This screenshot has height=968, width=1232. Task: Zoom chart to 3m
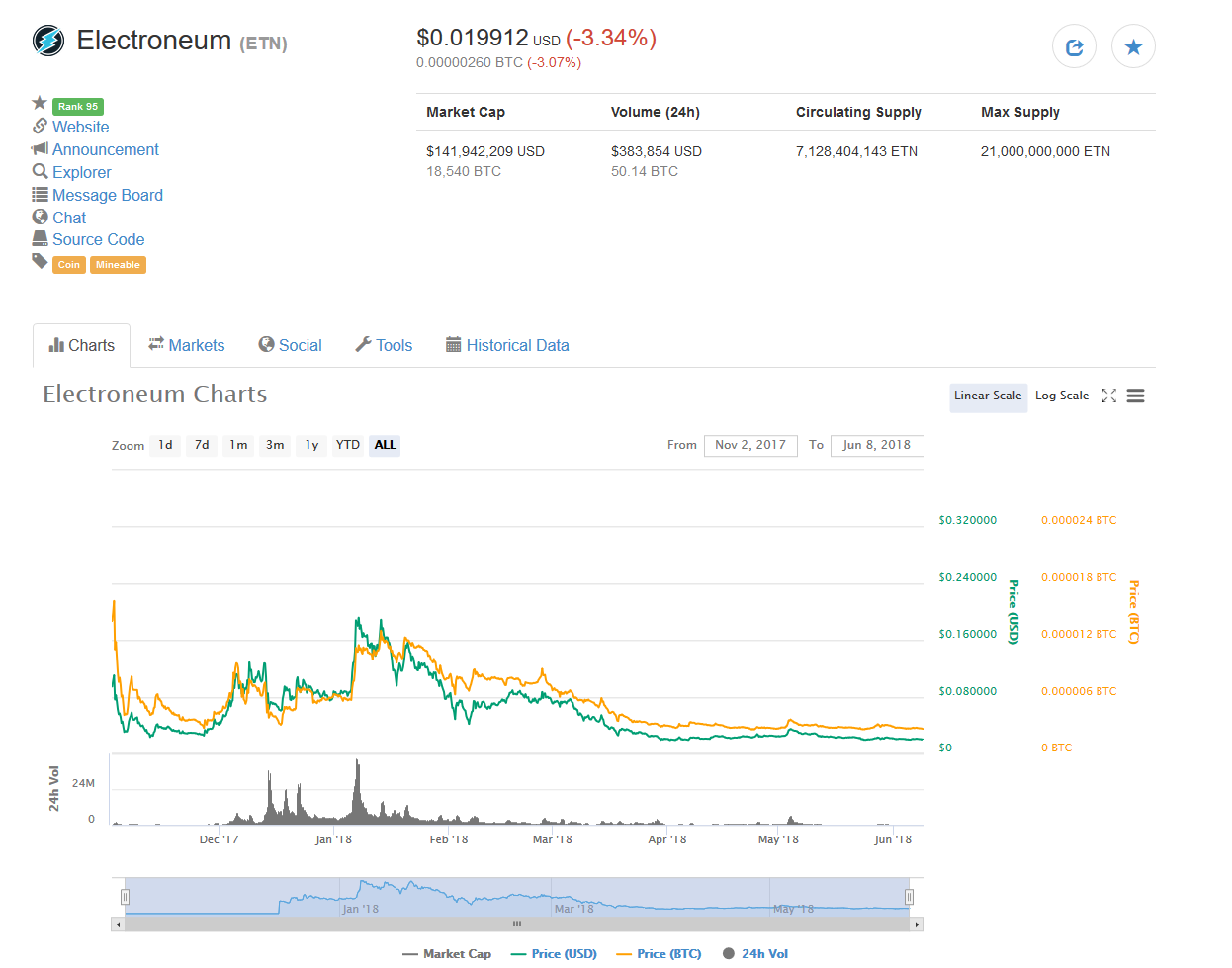pyautogui.click(x=275, y=445)
